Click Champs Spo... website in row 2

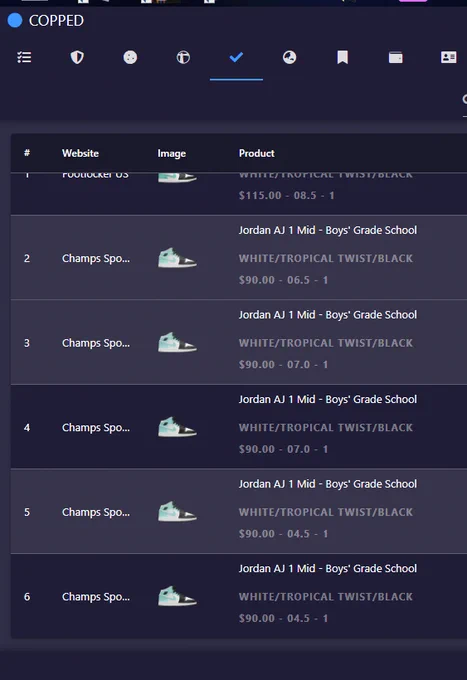tap(96, 258)
